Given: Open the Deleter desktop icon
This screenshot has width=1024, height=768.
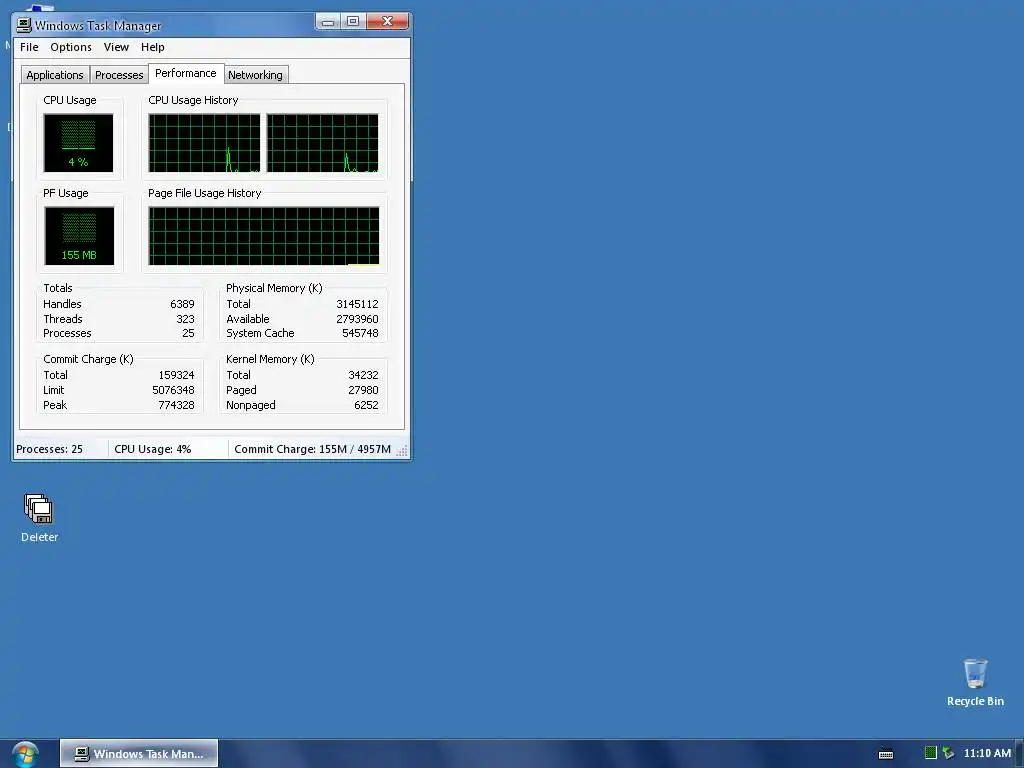Looking at the screenshot, I should pyautogui.click(x=39, y=517).
